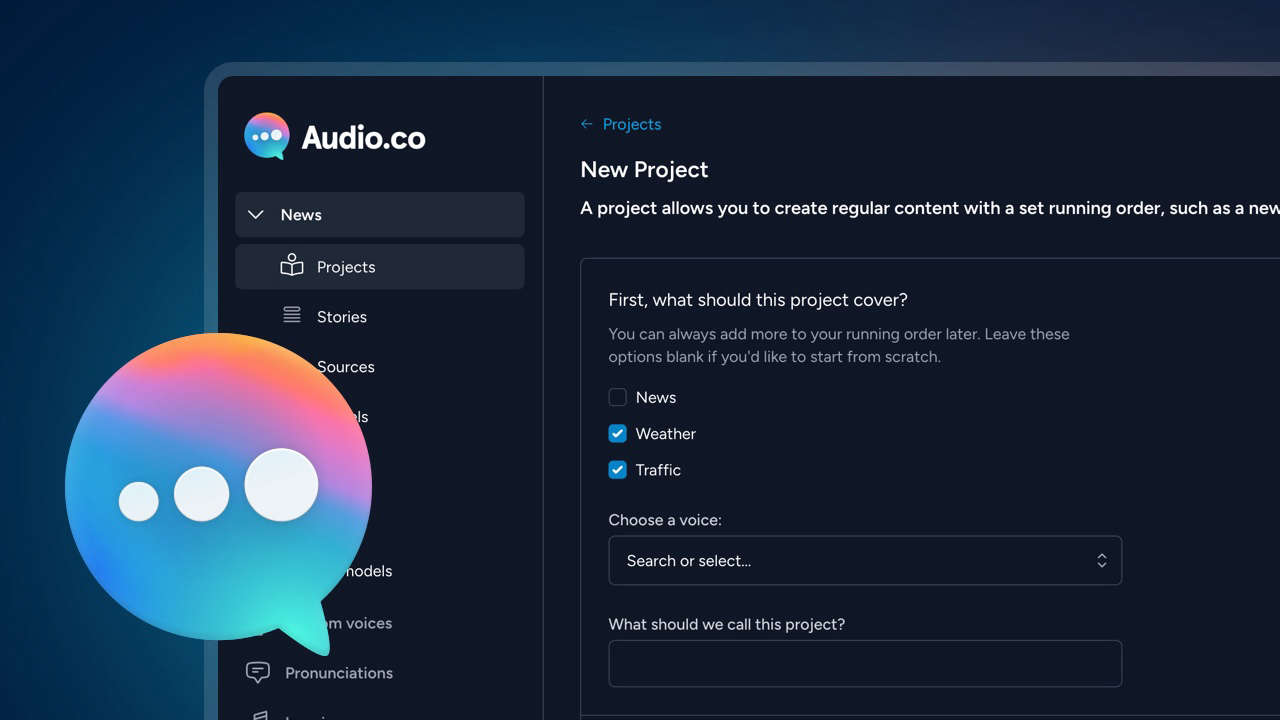
Task: Focus the project name input field
Action: pyautogui.click(x=865, y=664)
